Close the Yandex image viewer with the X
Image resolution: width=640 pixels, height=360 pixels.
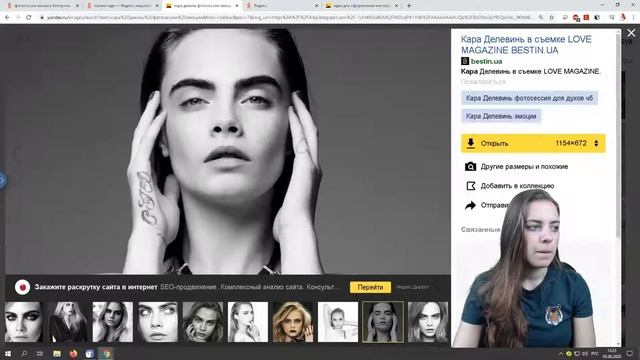631,33
